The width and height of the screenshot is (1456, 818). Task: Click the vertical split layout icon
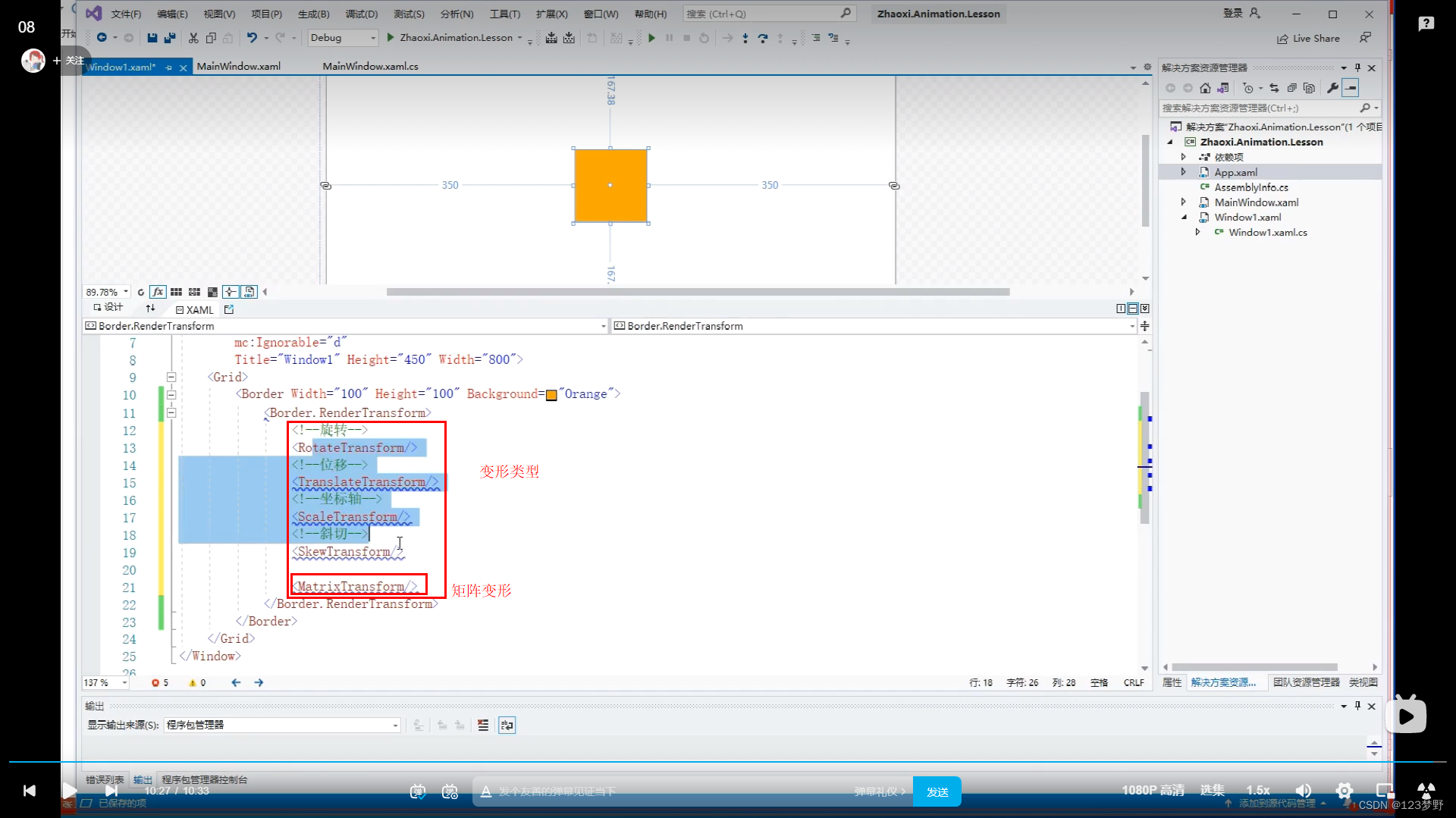[x=1121, y=309]
